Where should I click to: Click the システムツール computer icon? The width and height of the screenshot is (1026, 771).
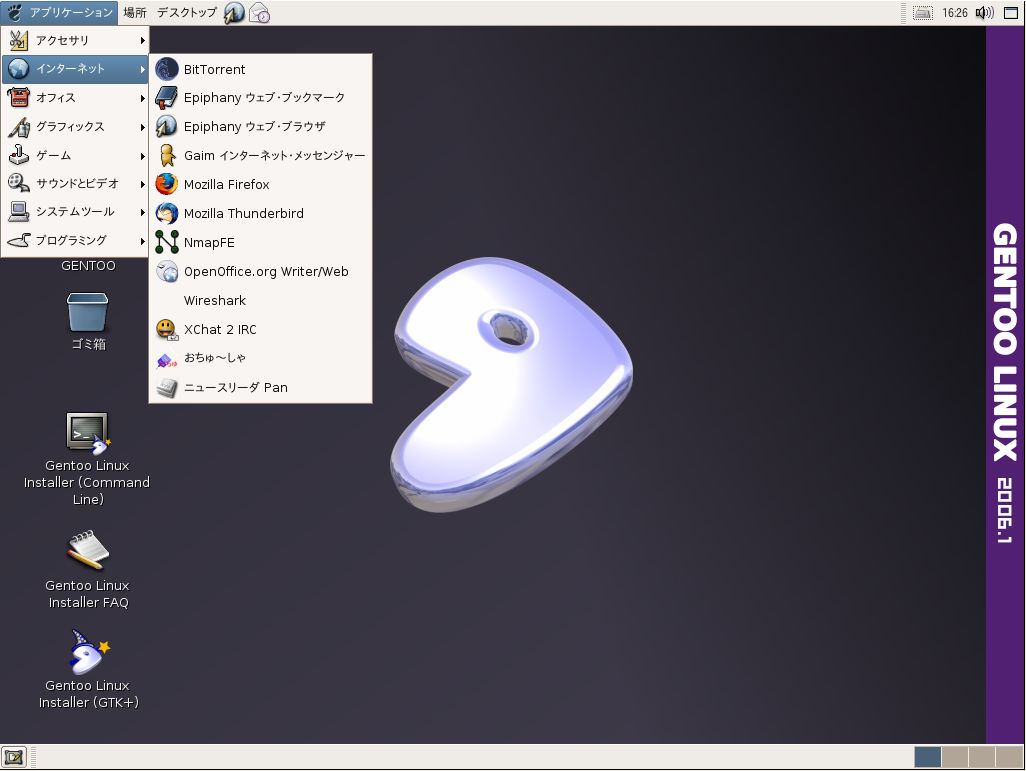pos(18,211)
